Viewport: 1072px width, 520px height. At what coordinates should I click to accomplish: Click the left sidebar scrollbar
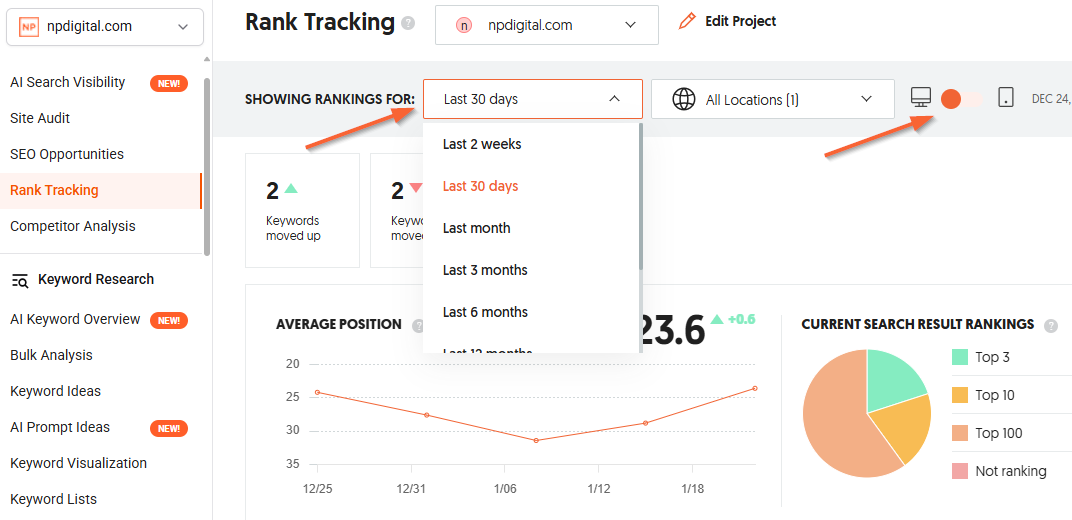point(206,166)
